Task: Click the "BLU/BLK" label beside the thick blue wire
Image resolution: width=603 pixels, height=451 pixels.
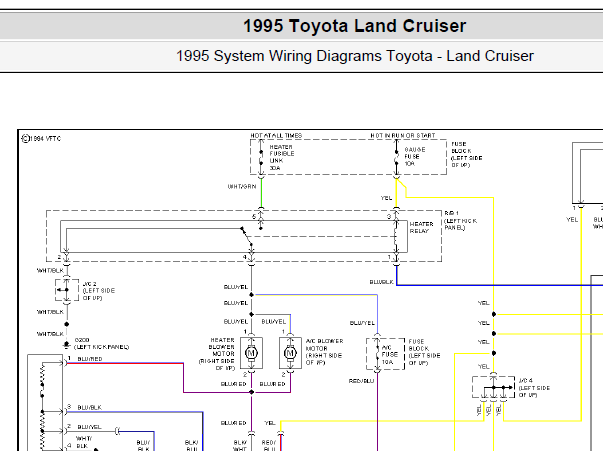Action: click(x=381, y=282)
